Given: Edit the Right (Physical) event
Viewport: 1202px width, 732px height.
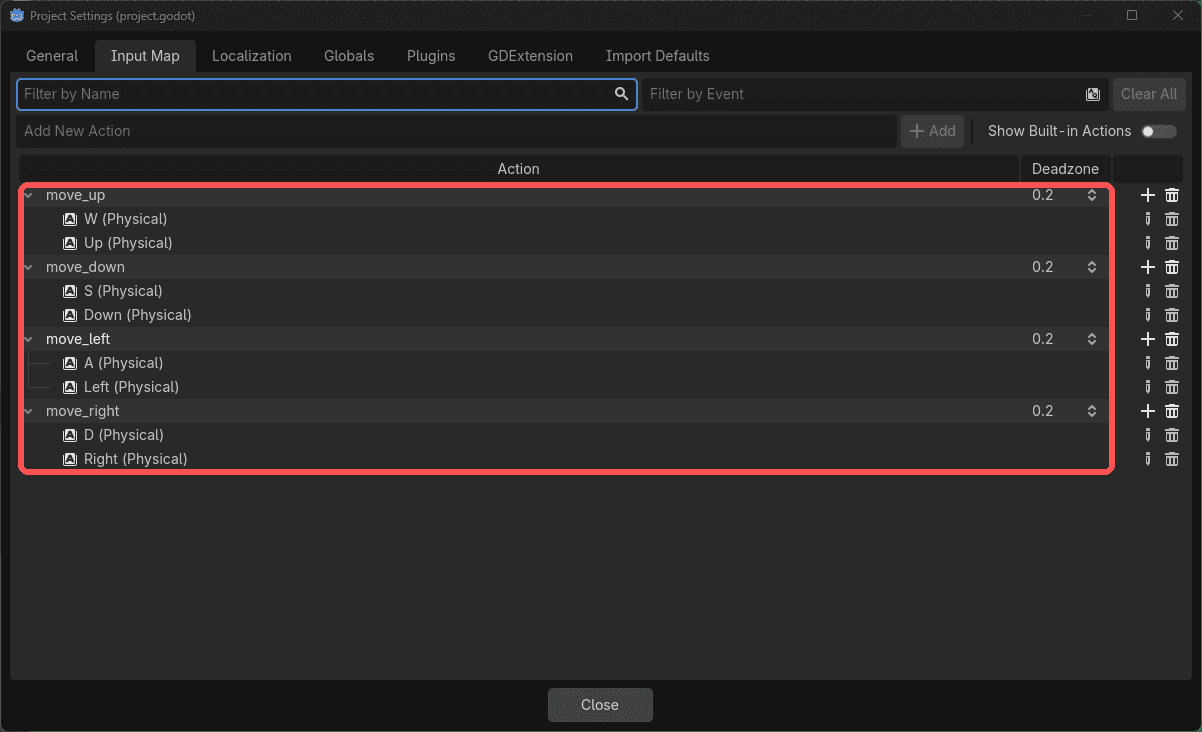Looking at the screenshot, I should click(1147, 459).
